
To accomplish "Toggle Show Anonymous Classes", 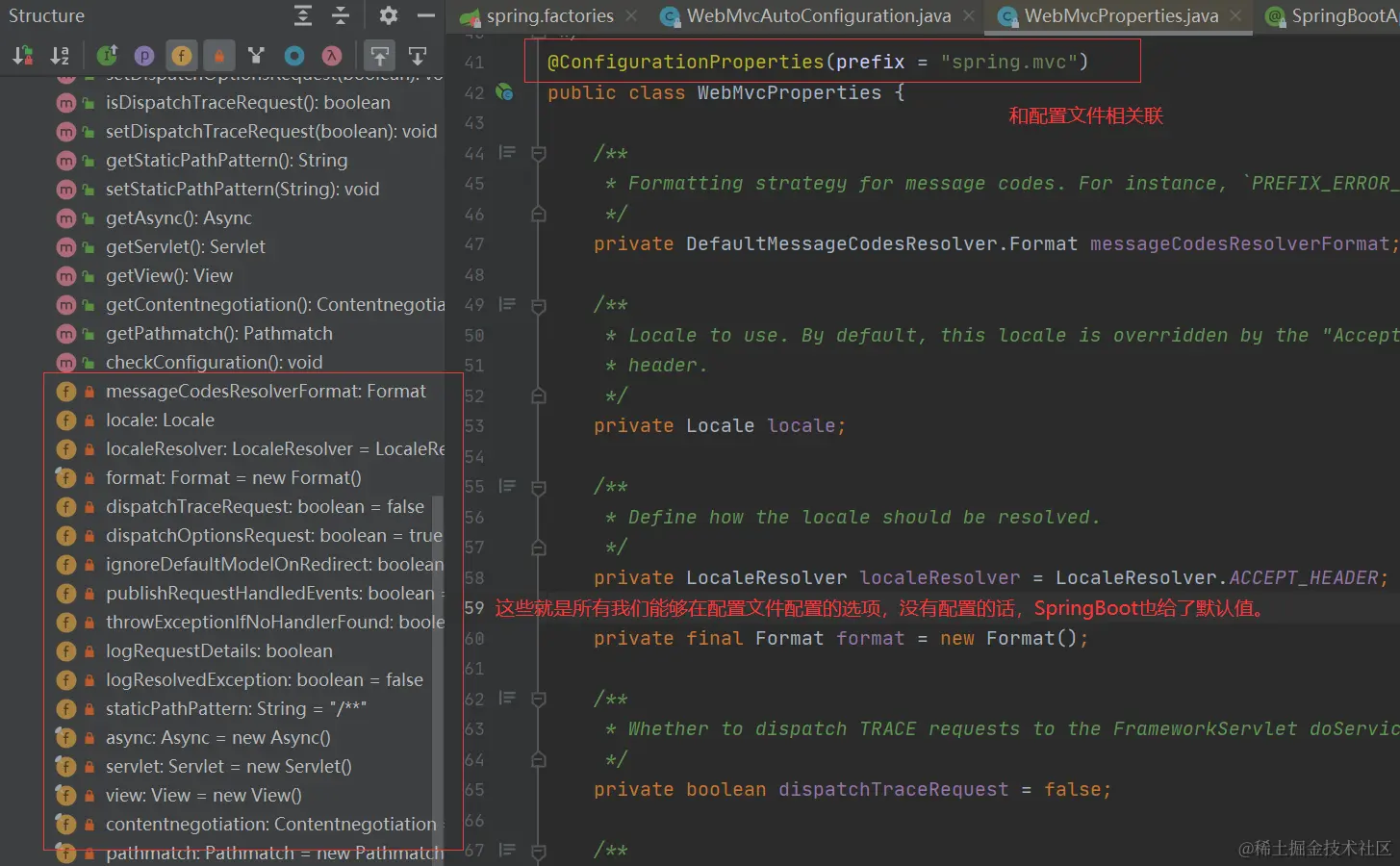I will [294, 56].
